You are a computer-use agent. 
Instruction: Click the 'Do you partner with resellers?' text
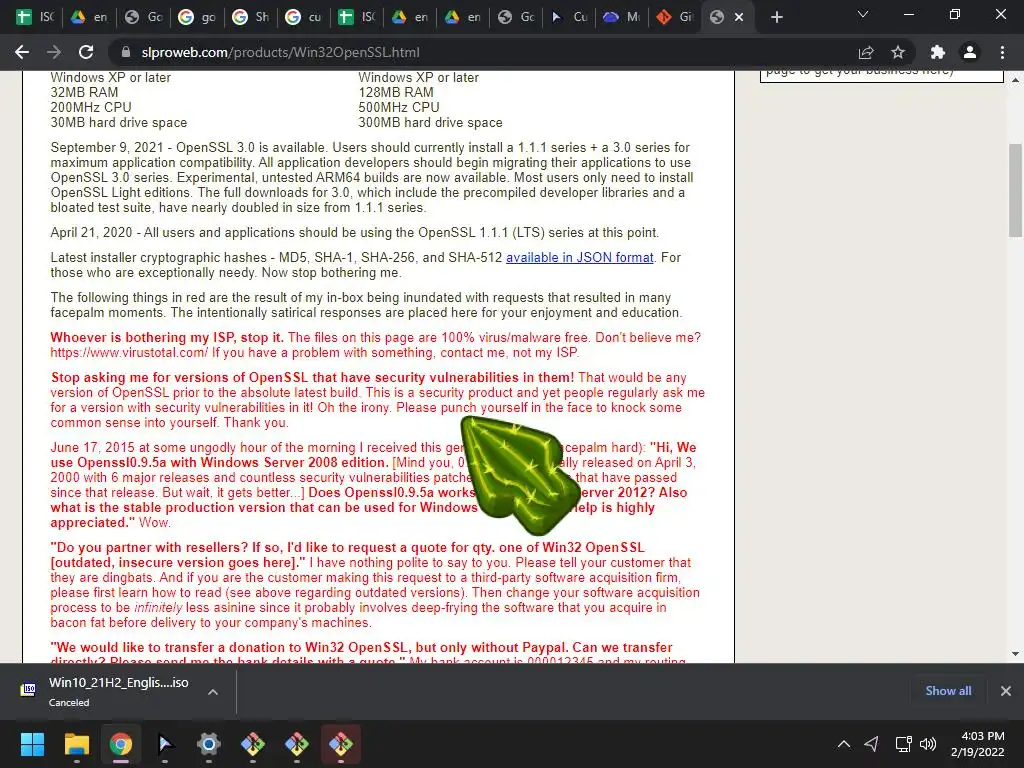150,547
